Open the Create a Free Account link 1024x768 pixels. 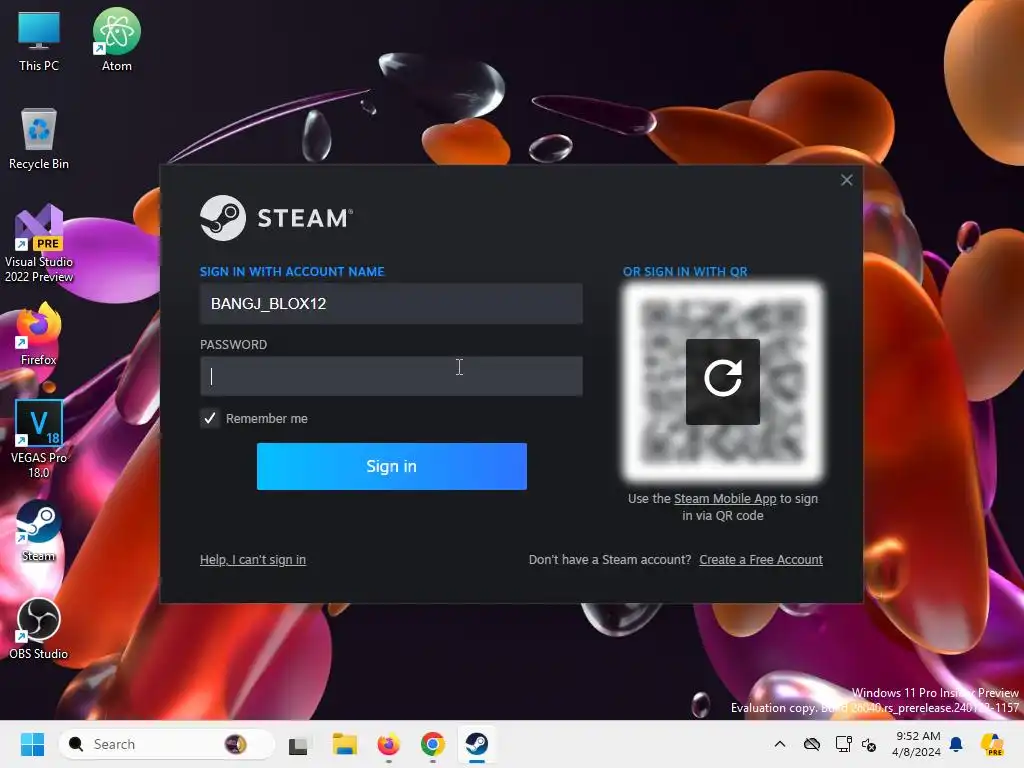click(761, 560)
